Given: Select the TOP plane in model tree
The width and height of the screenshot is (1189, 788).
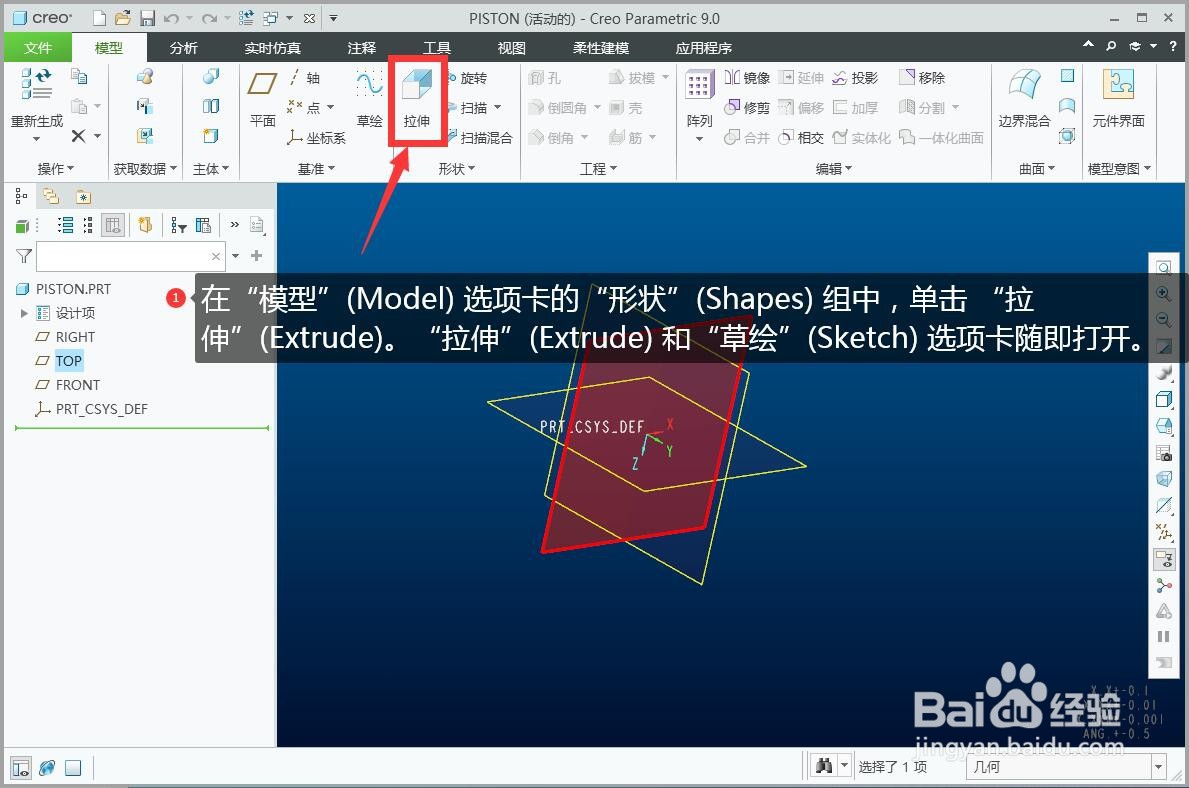Looking at the screenshot, I should [68, 361].
